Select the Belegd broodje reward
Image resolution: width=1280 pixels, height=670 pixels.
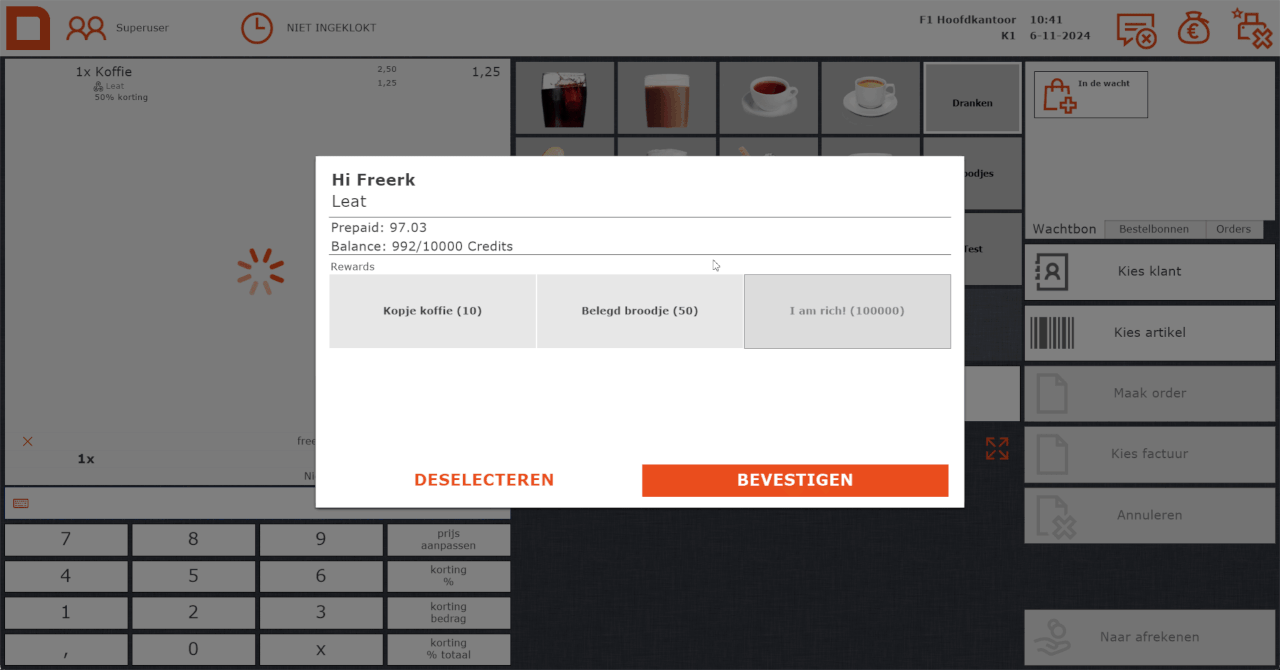pos(640,311)
